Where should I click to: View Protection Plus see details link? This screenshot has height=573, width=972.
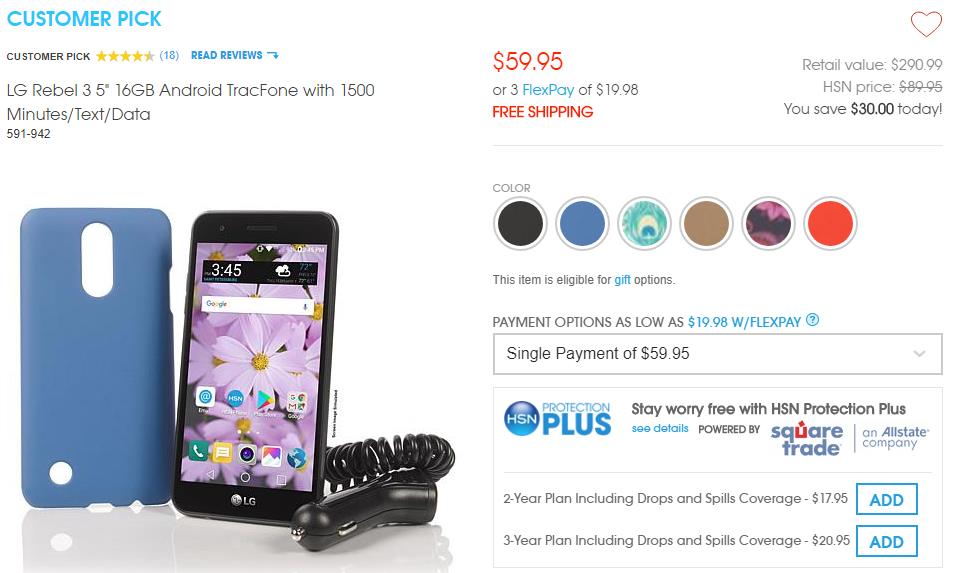(x=660, y=429)
